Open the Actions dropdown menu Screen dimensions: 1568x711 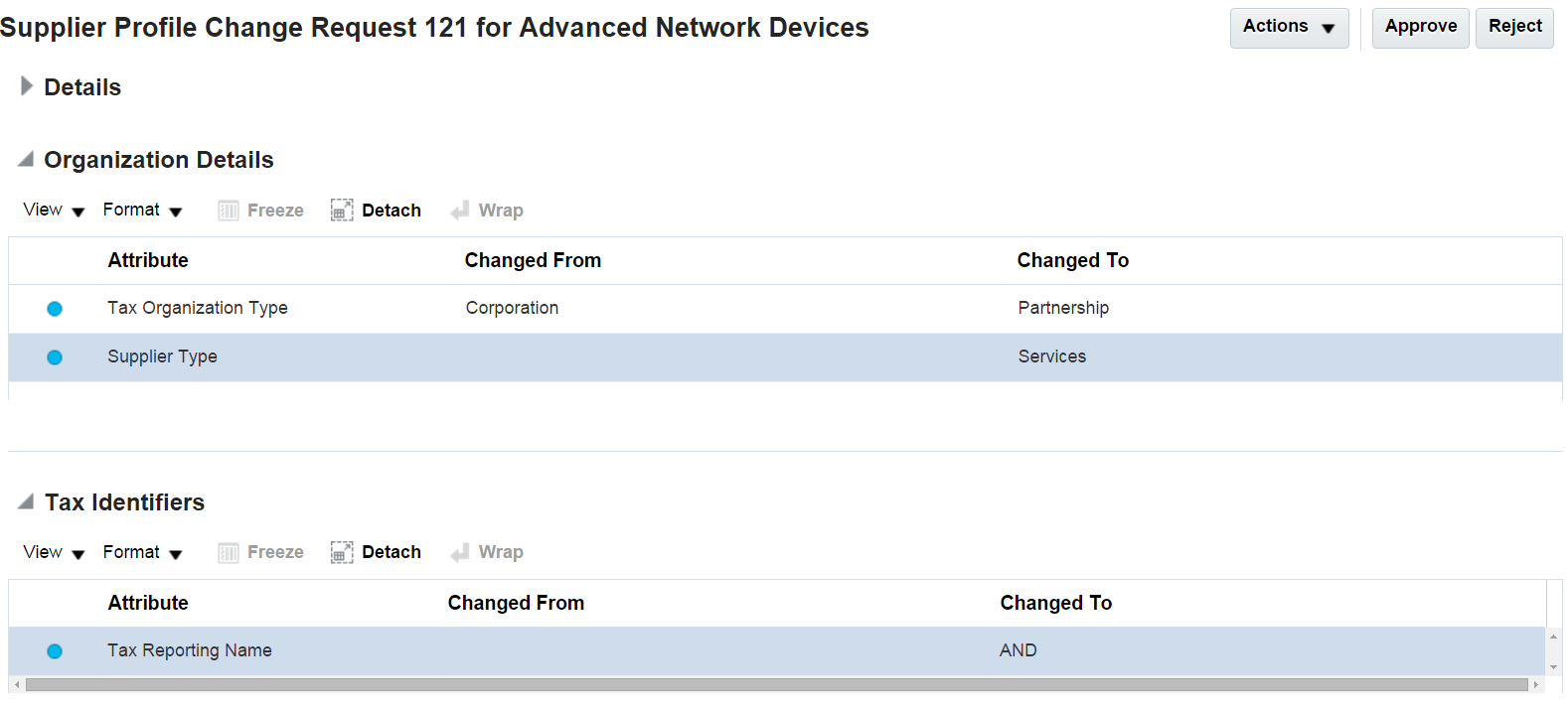pos(1289,27)
